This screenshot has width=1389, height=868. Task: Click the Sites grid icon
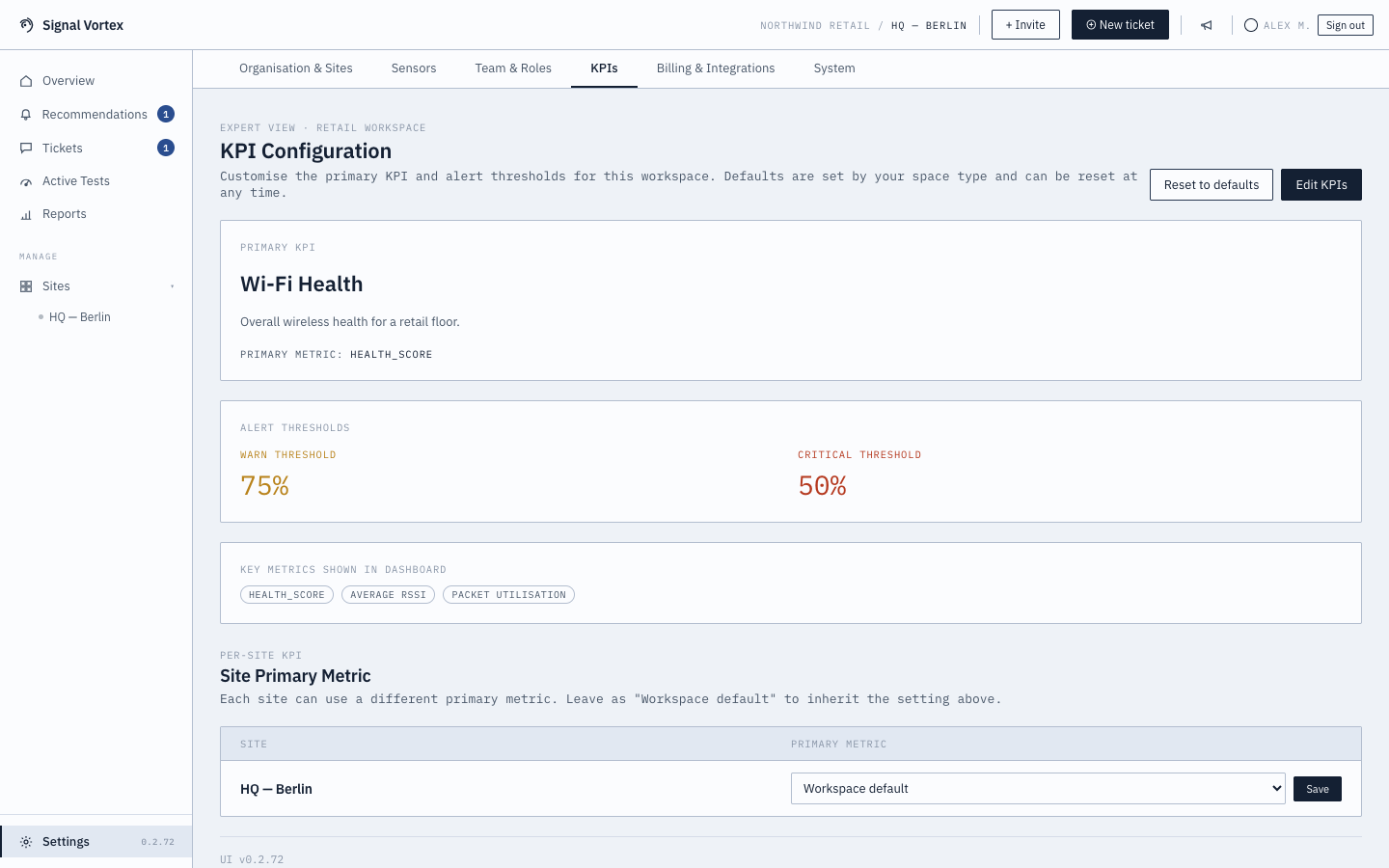tap(26, 286)
